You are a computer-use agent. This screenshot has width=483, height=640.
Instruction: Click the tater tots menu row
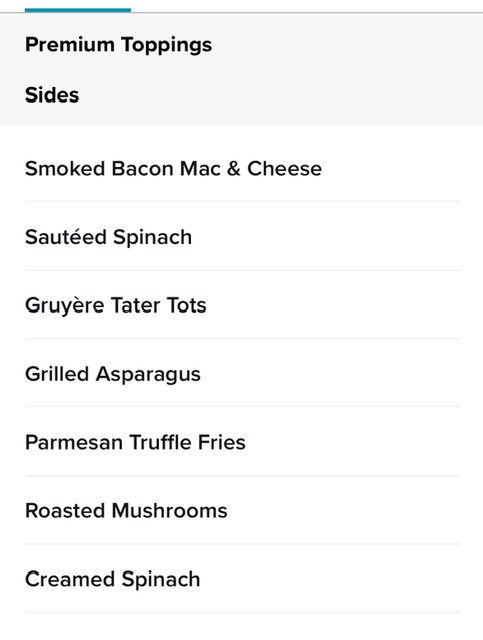coord(243,305)
